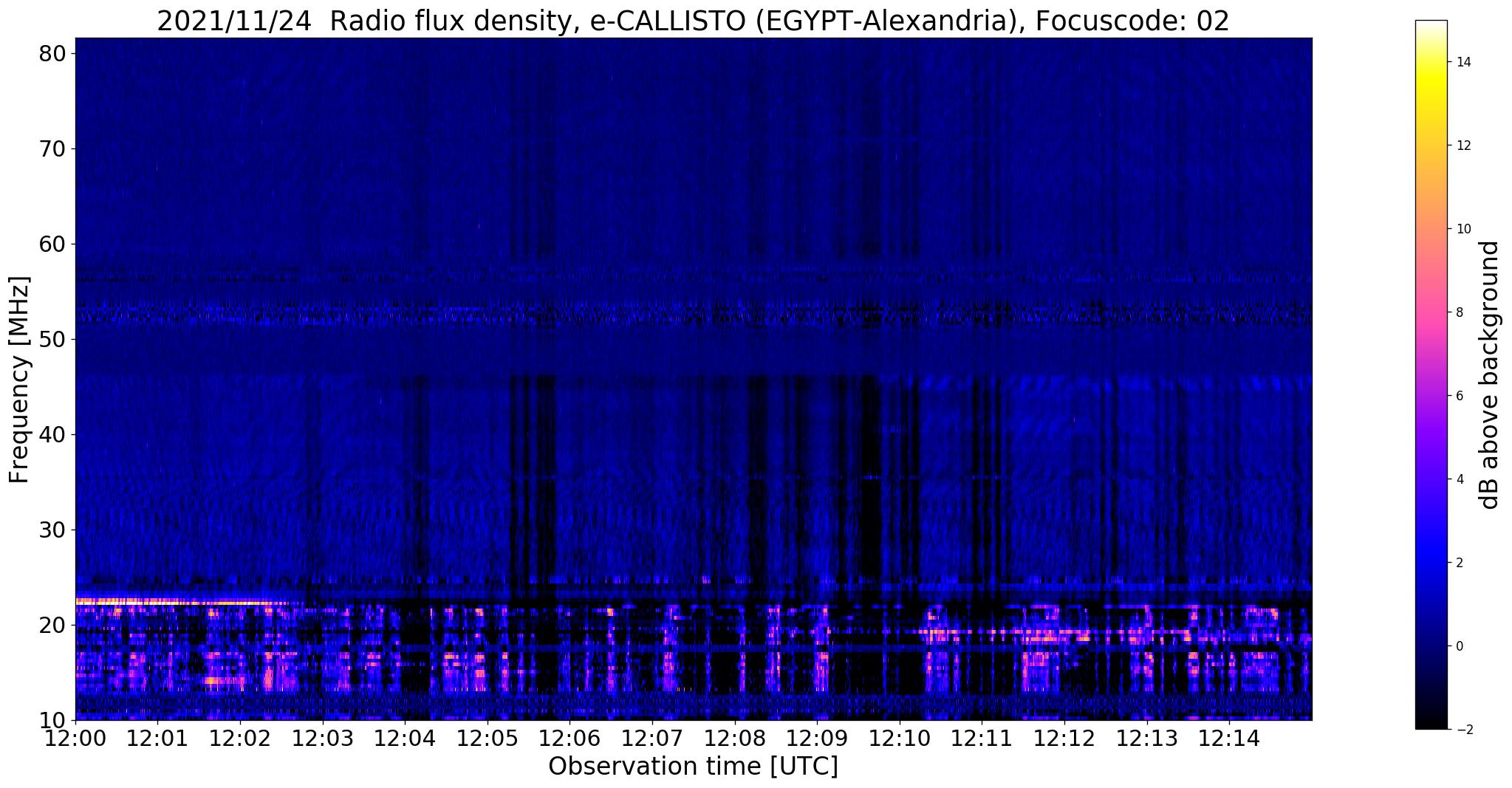The width and height of the screenshot is (1512, 788).
Task: Click the colorbar tick label 10
Action: (1463, 229)
